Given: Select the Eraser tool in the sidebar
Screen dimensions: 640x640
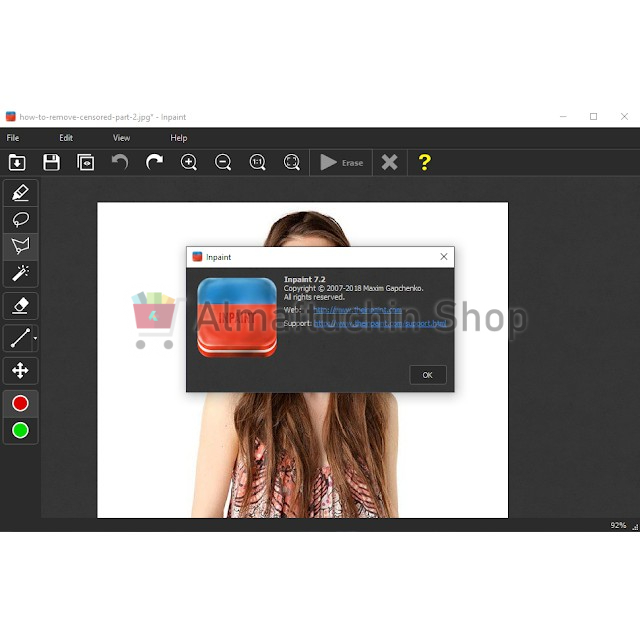Looking at the screenshot, I should 20,305.
